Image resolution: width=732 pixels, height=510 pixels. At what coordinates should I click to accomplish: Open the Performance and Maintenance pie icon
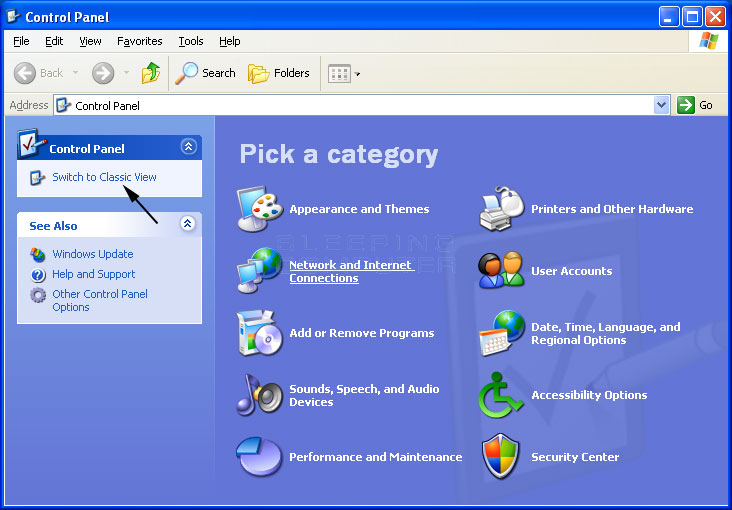259,456
